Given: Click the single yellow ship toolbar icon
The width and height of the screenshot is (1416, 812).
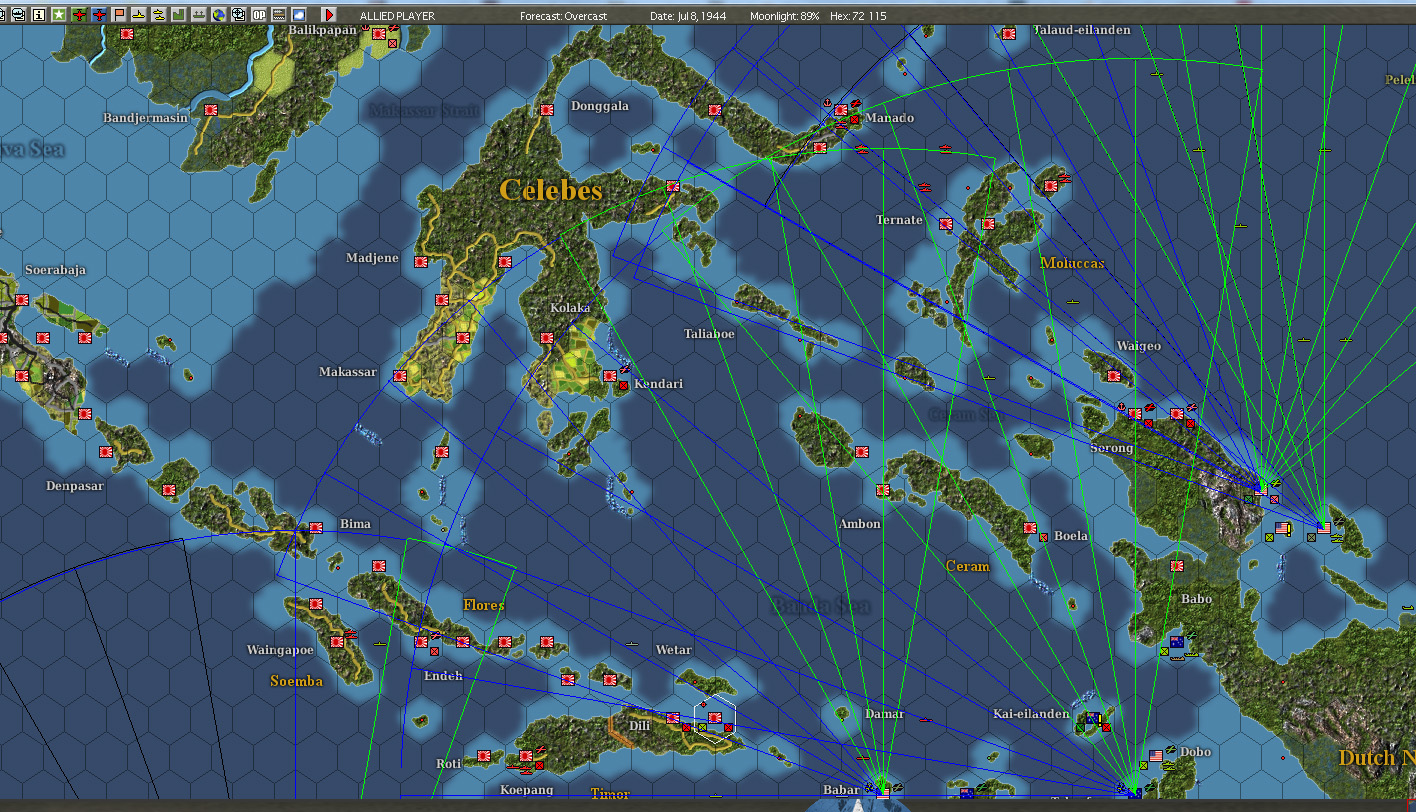Looking at the screenshot, I should (x=139, y=15).
